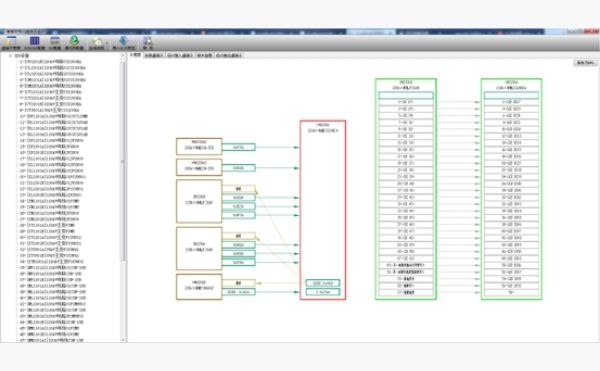This screenshot has height=371, width=600.
Task: Click the blue header field in the right green box
Action: (511, 95)
